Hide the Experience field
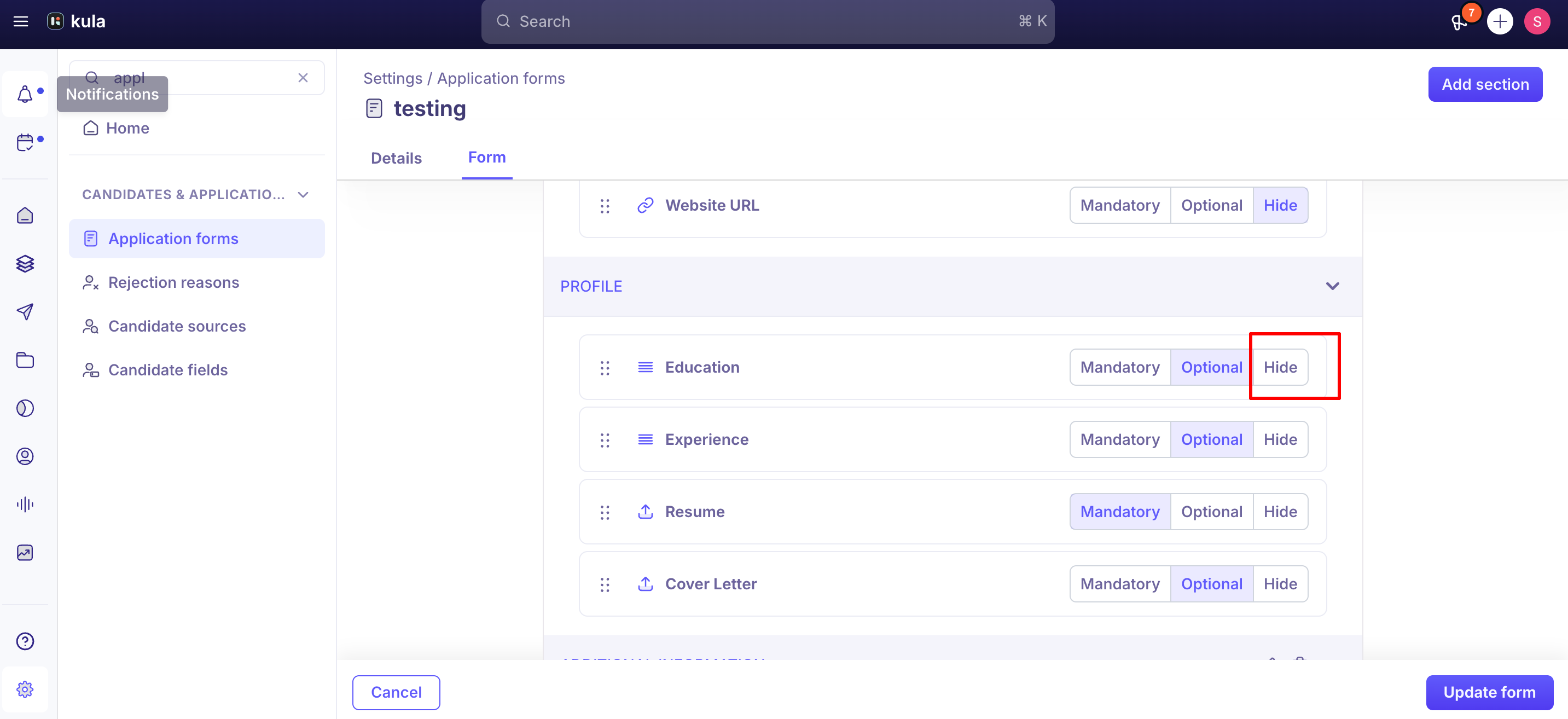 [1280, 439]
